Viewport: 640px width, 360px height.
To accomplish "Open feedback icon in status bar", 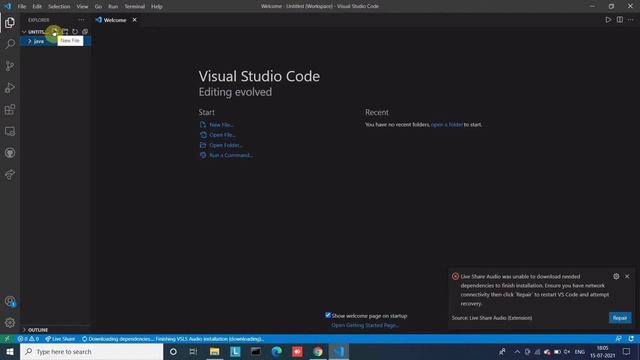I will click(x=618, y=339).
